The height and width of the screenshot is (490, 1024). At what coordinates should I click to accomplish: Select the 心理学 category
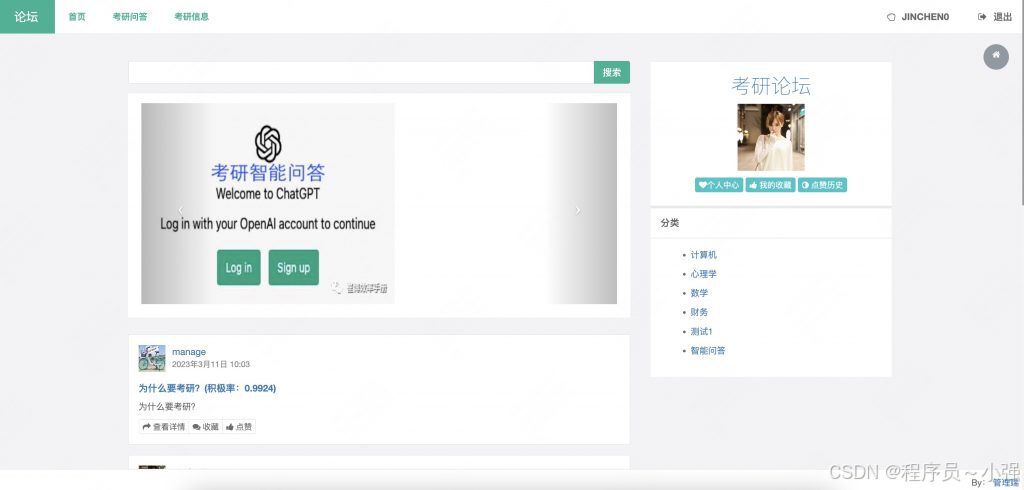click(x=703, y=274)
